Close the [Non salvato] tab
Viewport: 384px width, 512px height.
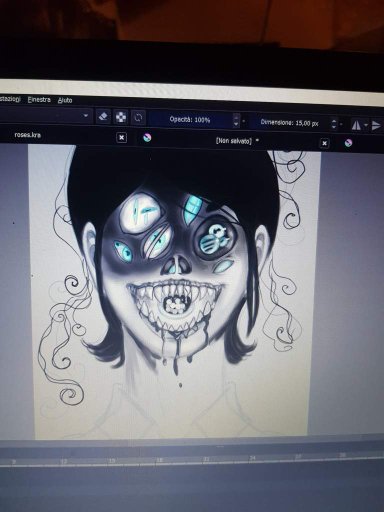pos(324,143)
